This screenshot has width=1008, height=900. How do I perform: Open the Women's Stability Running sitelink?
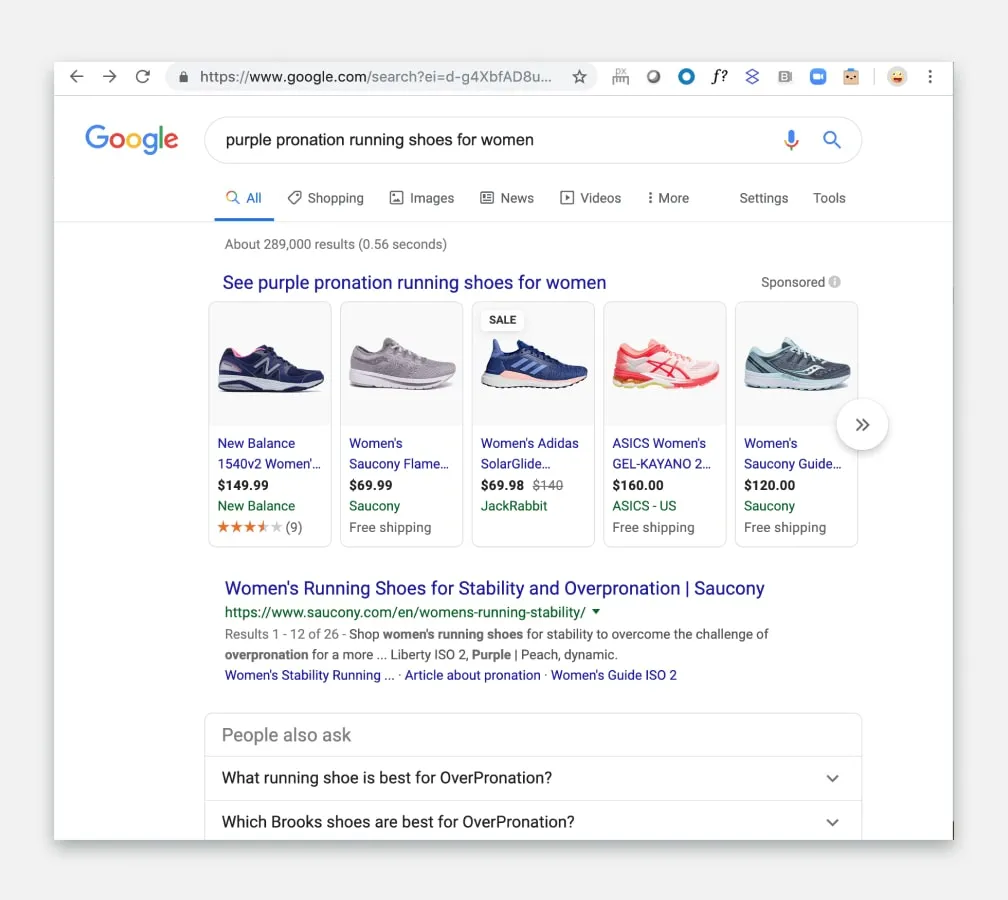[x=309, y=675]
